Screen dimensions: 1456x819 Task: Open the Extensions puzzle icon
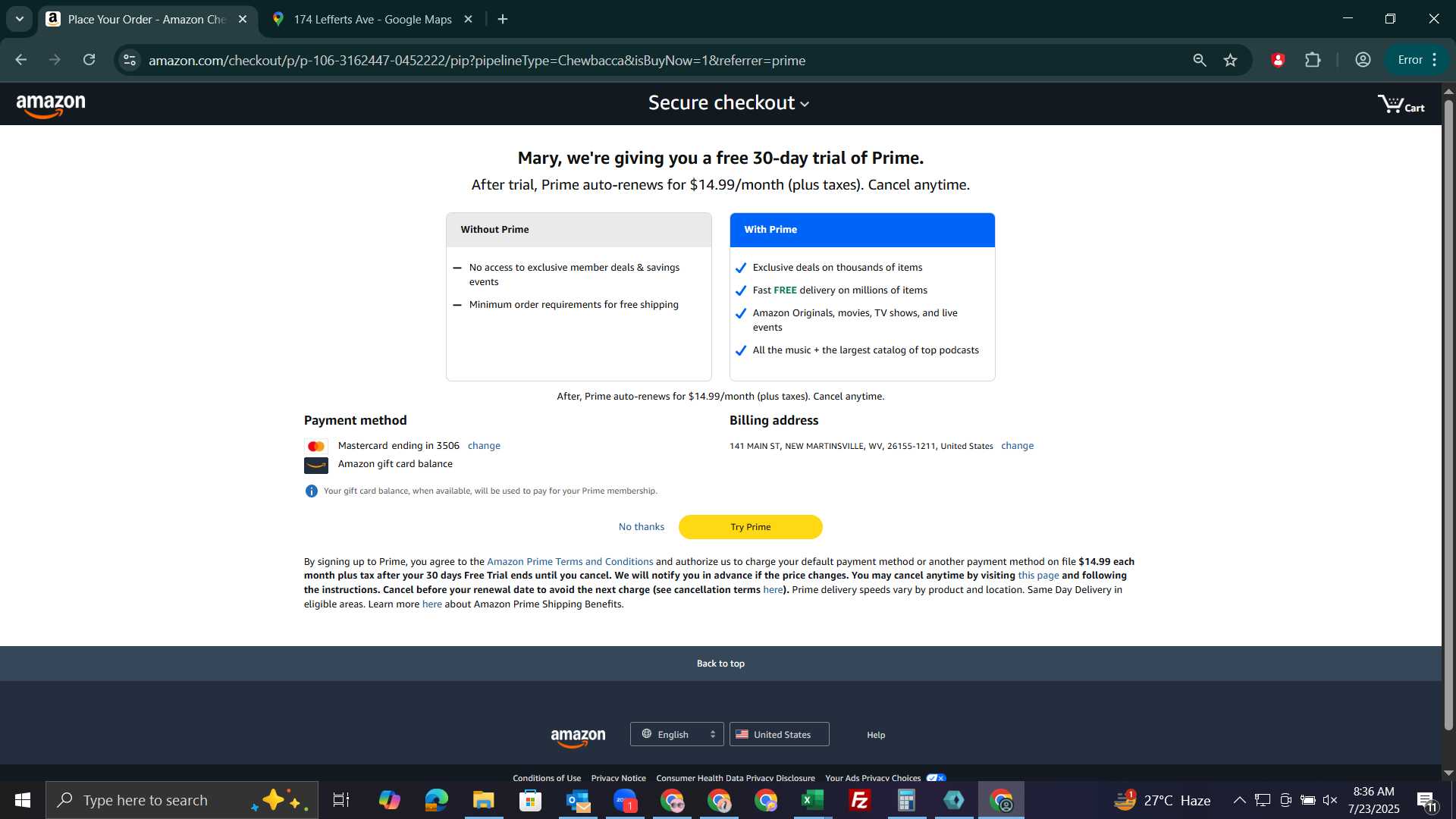point(1313,60)
